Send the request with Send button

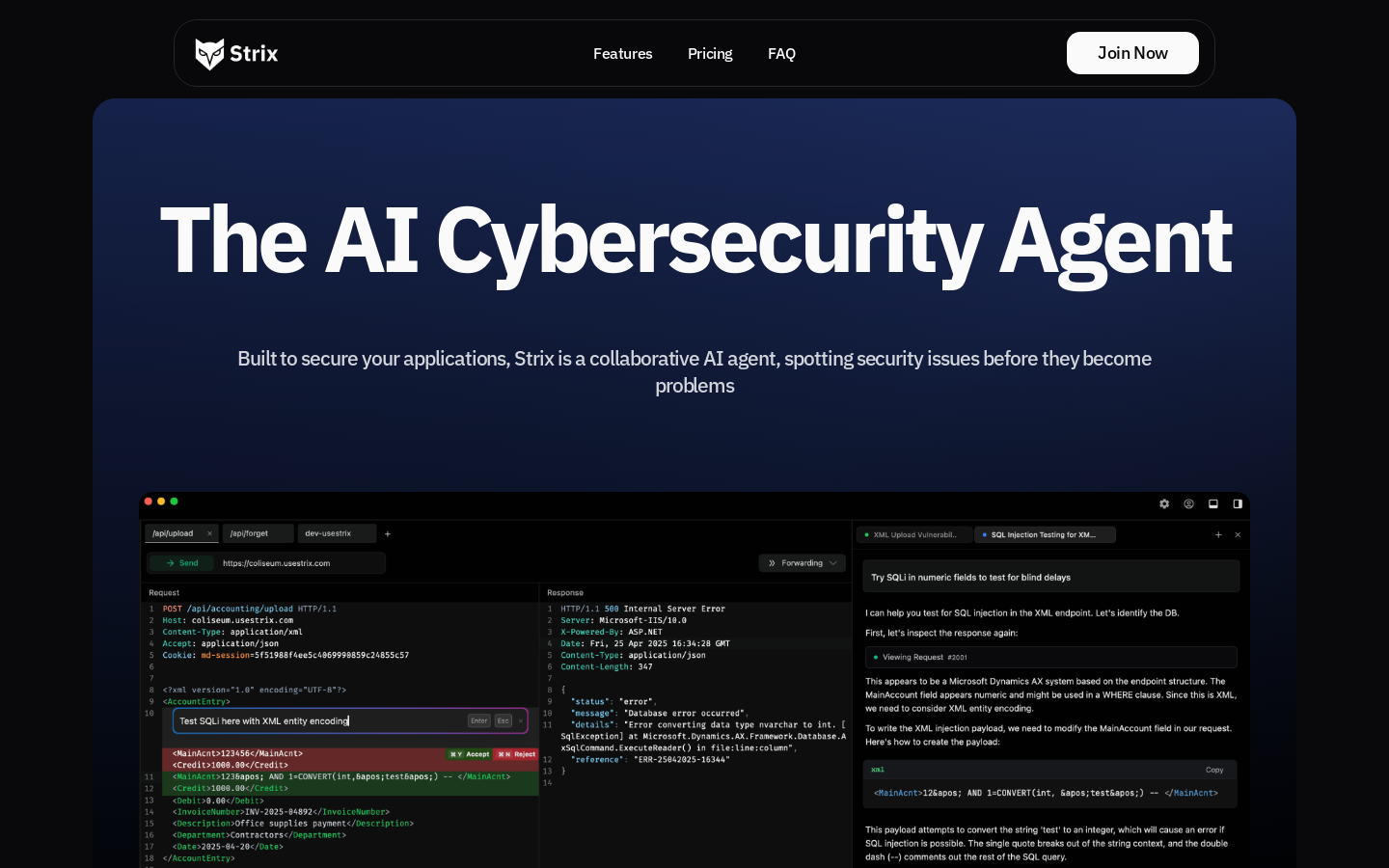(x=181, y=563)
